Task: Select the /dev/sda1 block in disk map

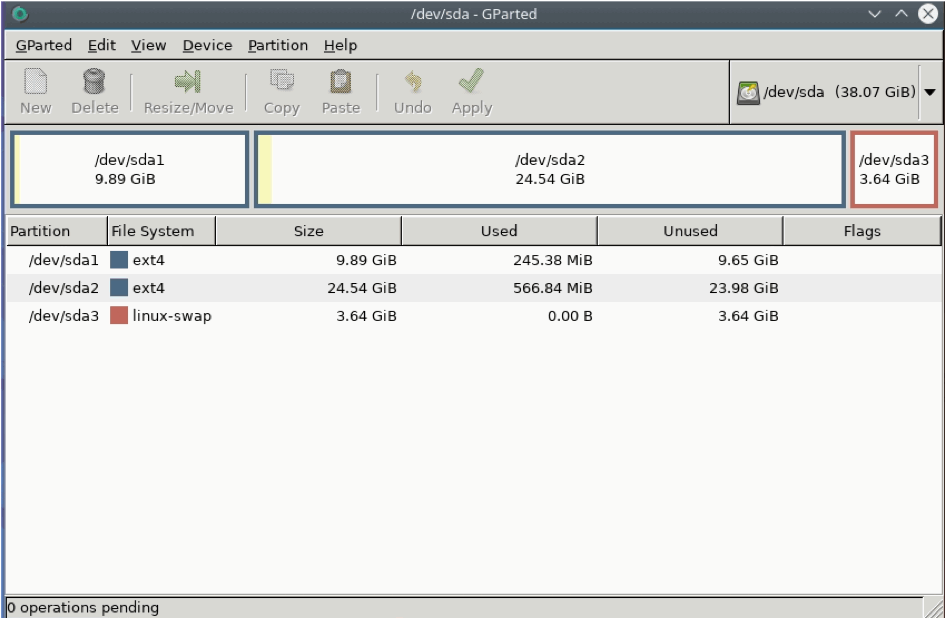Action: pyautogui.click(x=130, y=169)
